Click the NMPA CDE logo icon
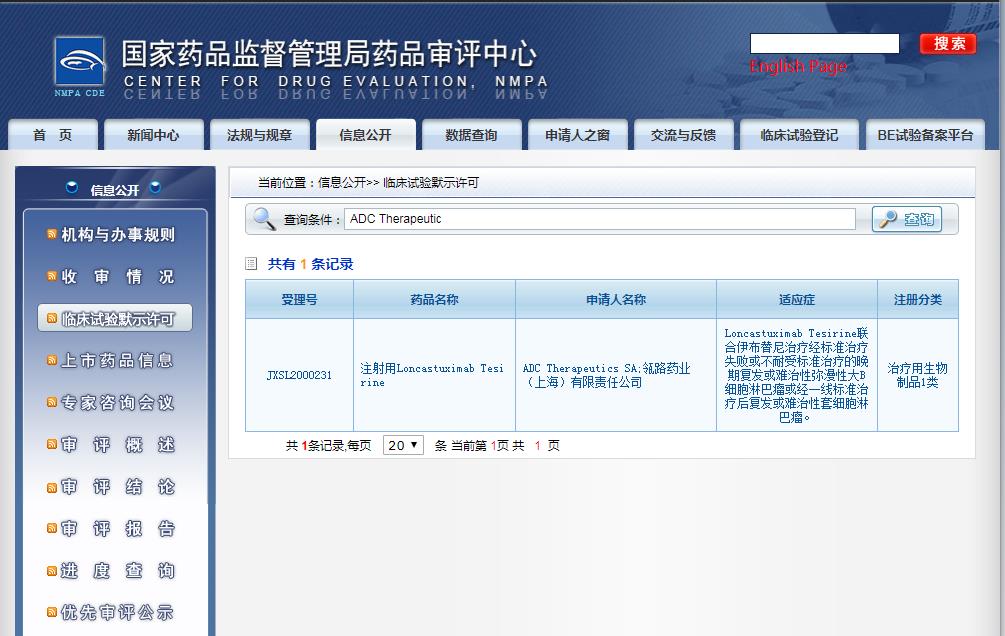1005x636 pixels. click(x=79, y=67)
